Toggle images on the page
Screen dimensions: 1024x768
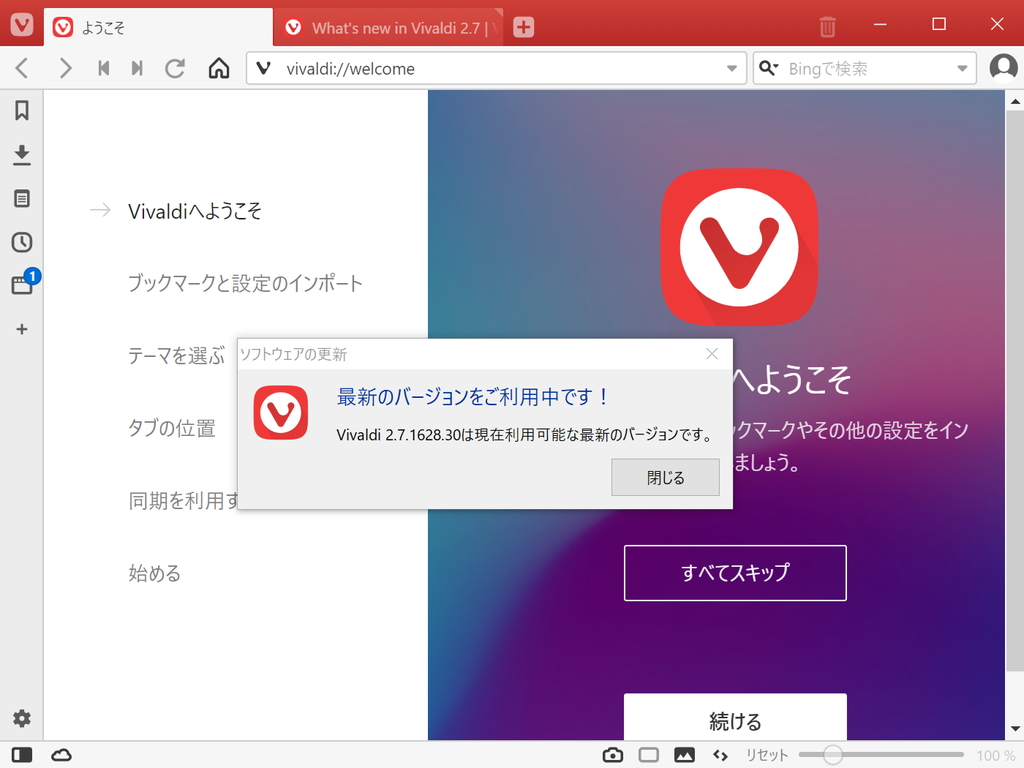coord(684,755)
